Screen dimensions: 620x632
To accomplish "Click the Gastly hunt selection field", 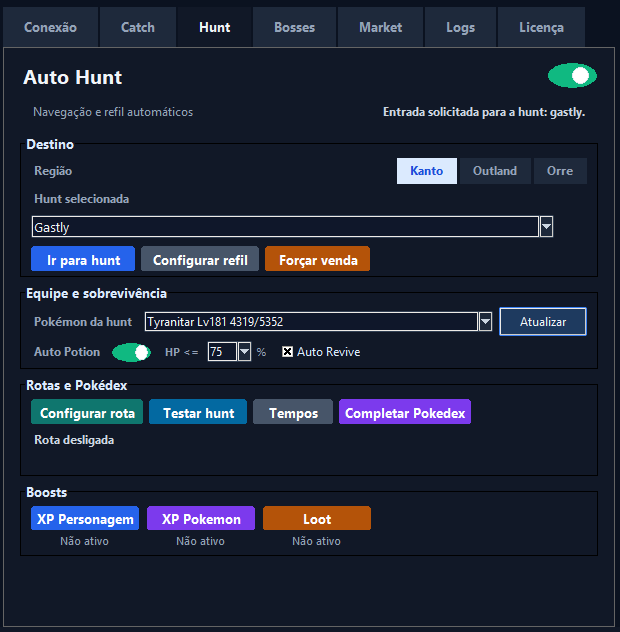I will [285, 227].
